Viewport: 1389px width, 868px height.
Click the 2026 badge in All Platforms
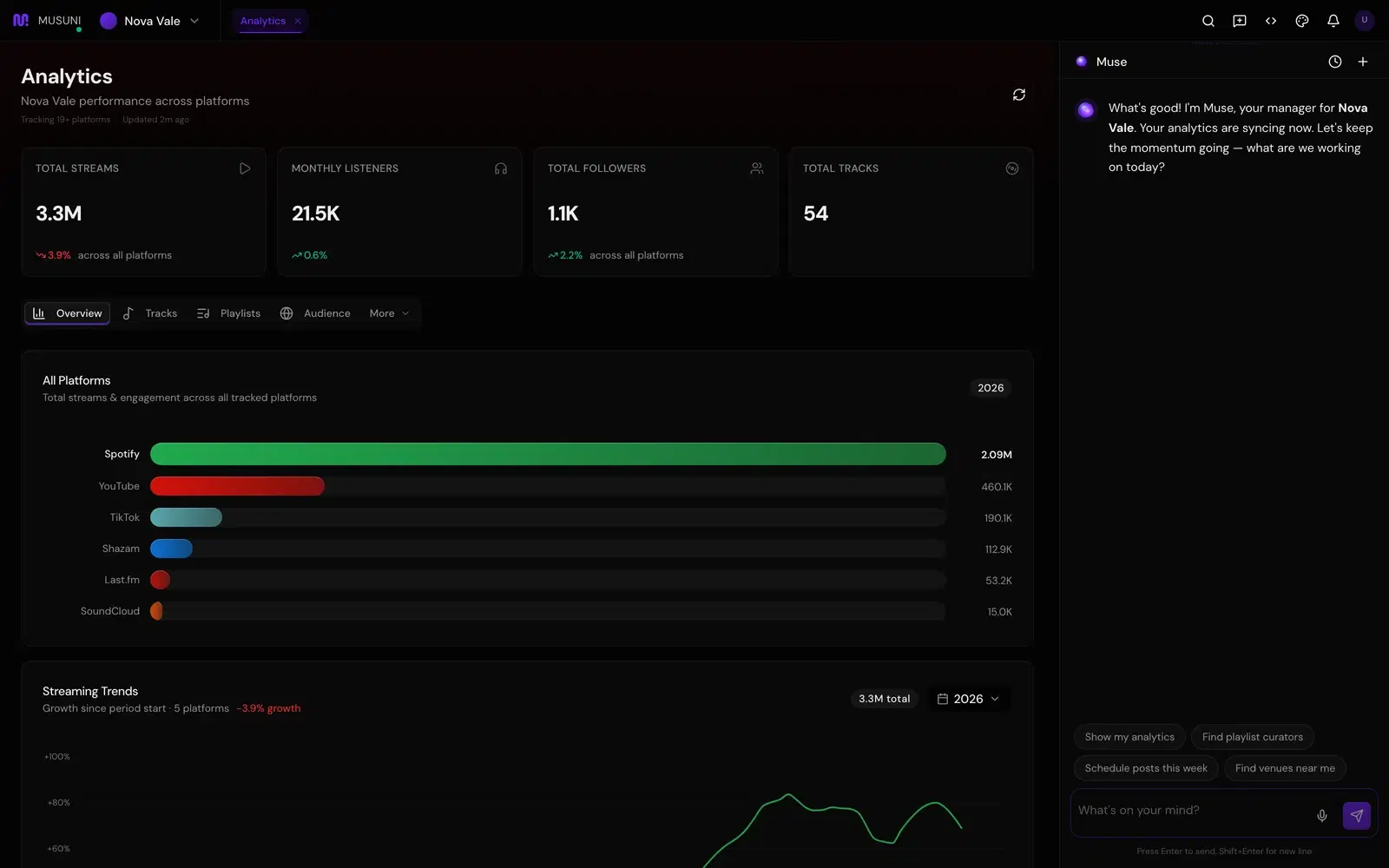pos(991,388)
